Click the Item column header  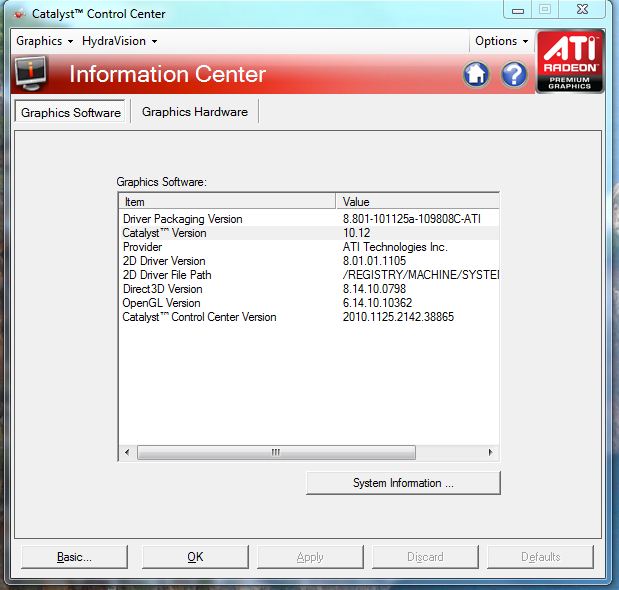[227, 202]
